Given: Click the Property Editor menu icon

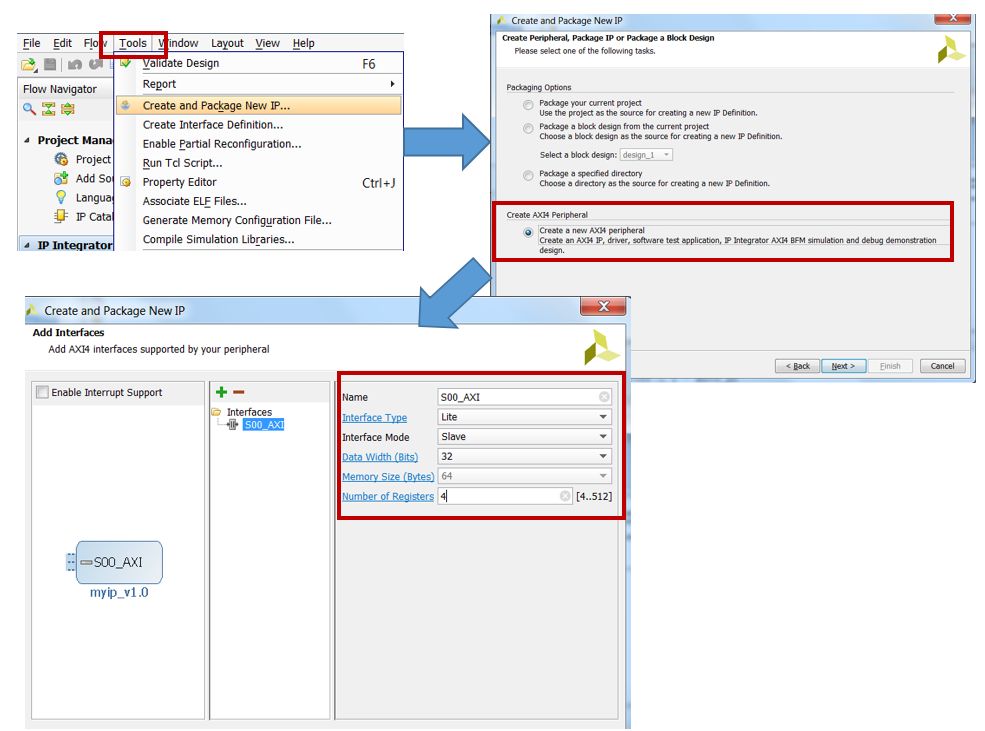Looking at the screenshot, I should tap(126, 182).
